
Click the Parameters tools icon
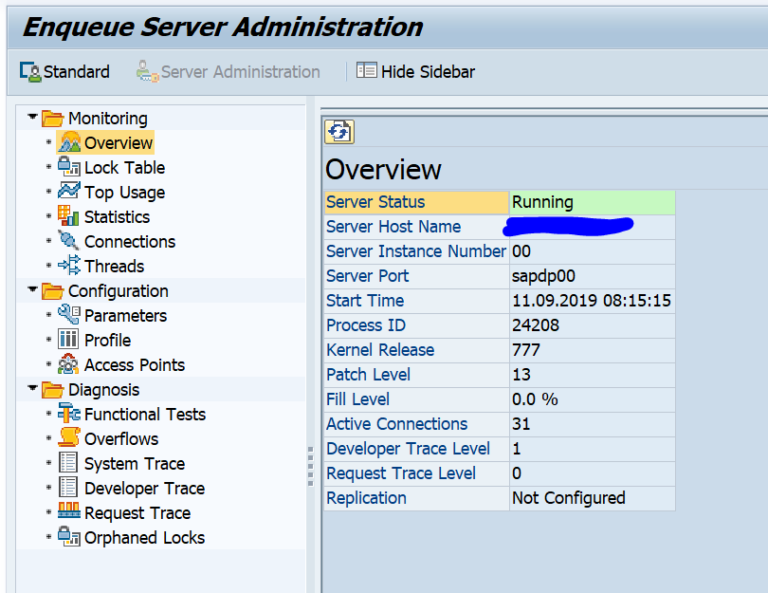69,315
